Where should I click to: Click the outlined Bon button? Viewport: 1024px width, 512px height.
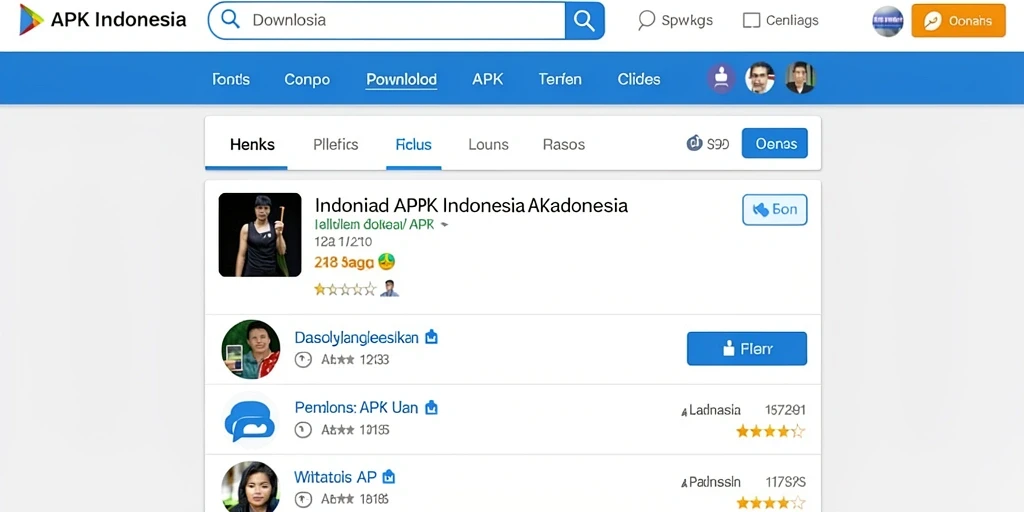click(775, 210)
